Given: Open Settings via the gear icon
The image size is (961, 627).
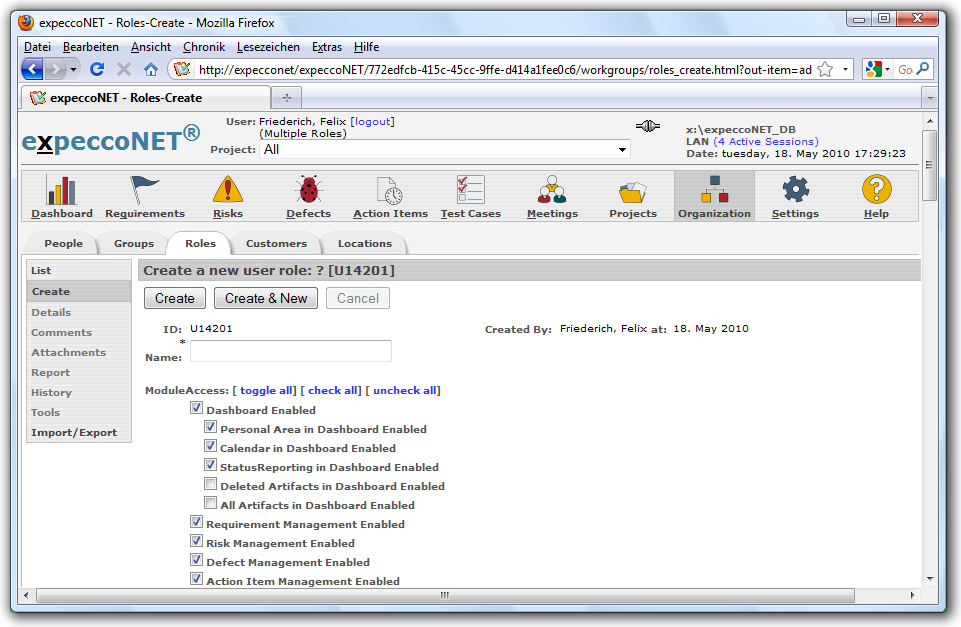Looking at the screenshot, I should tap(795, 190).
